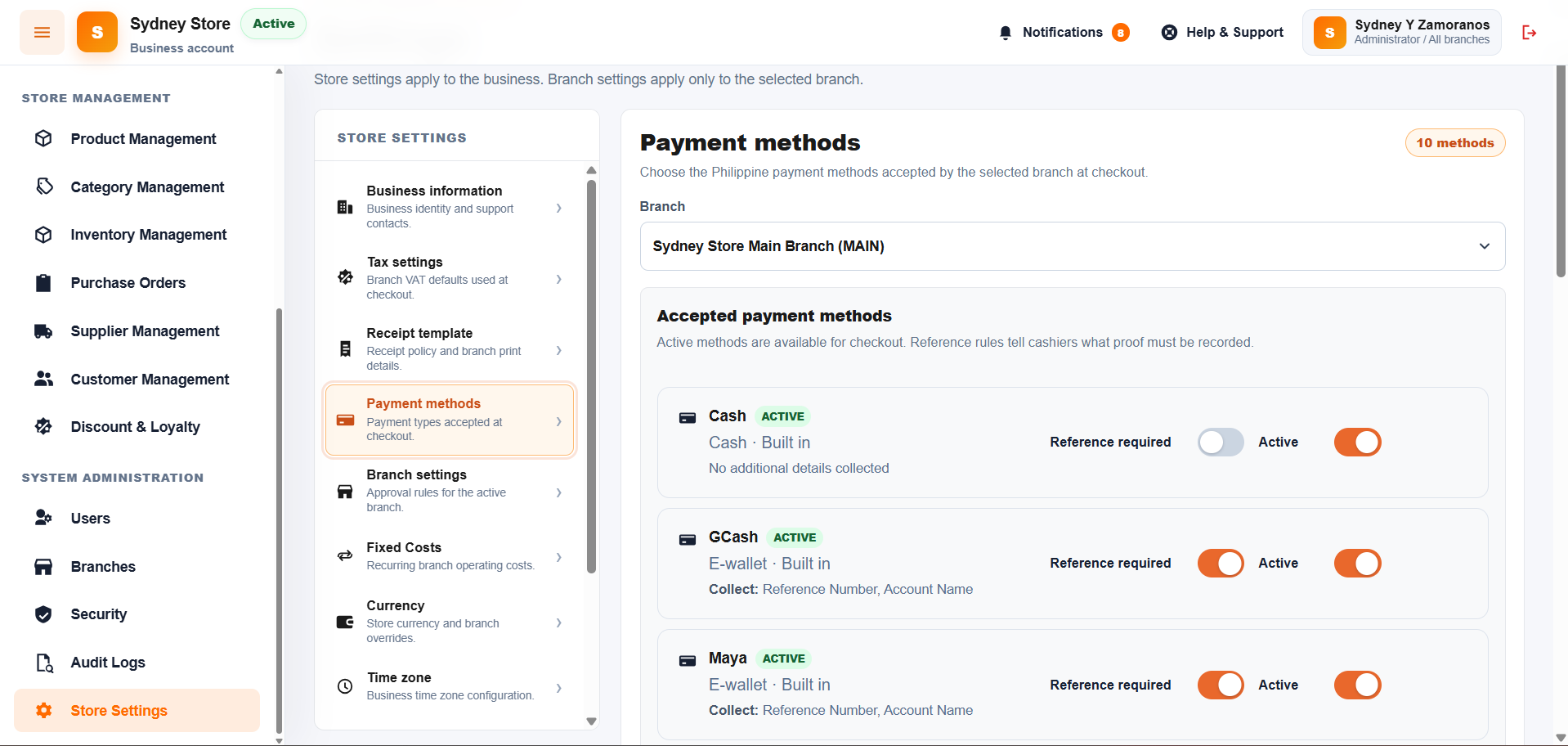Click the store settings list scrollbar
1568x746 pixels.
point(591,376)
